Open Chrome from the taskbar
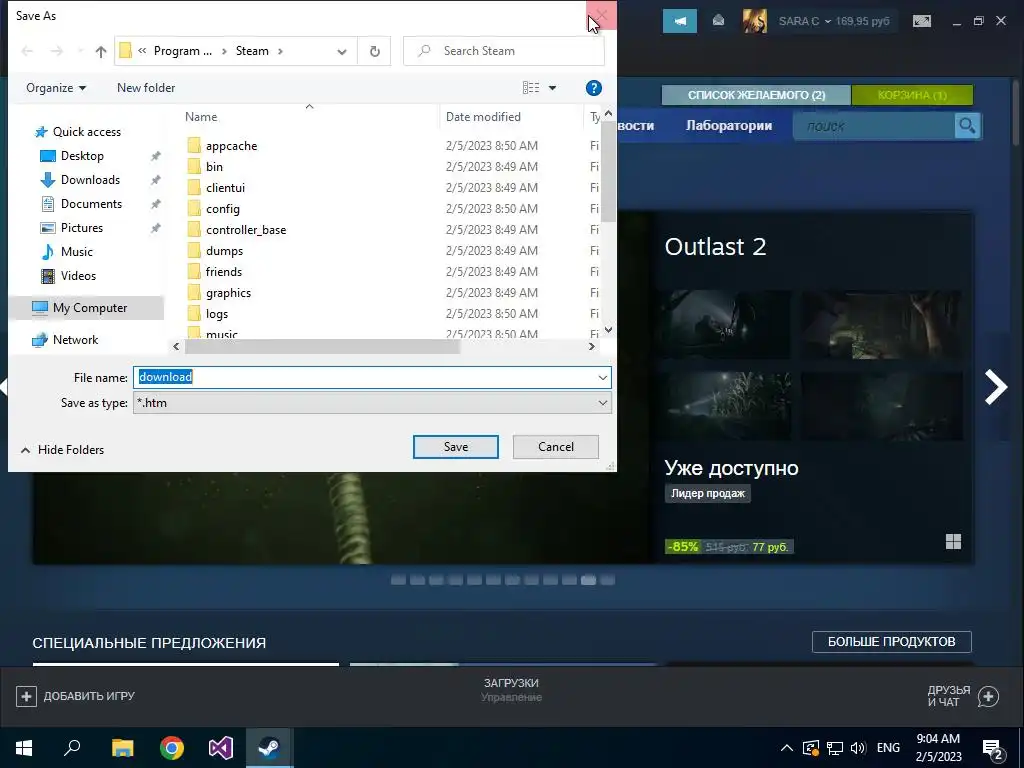 [172, 748]
